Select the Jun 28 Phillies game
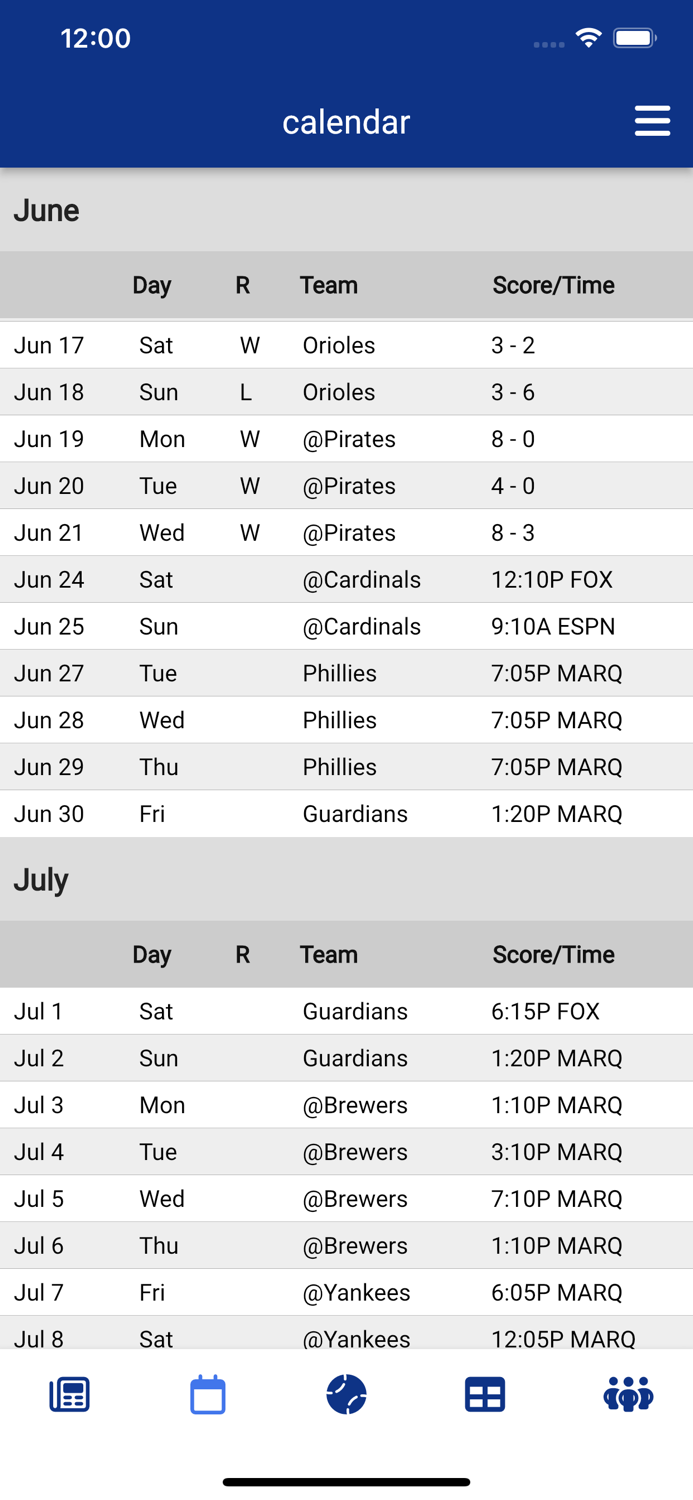Screen dimensions: 693x1500 (x=346, y=720)
